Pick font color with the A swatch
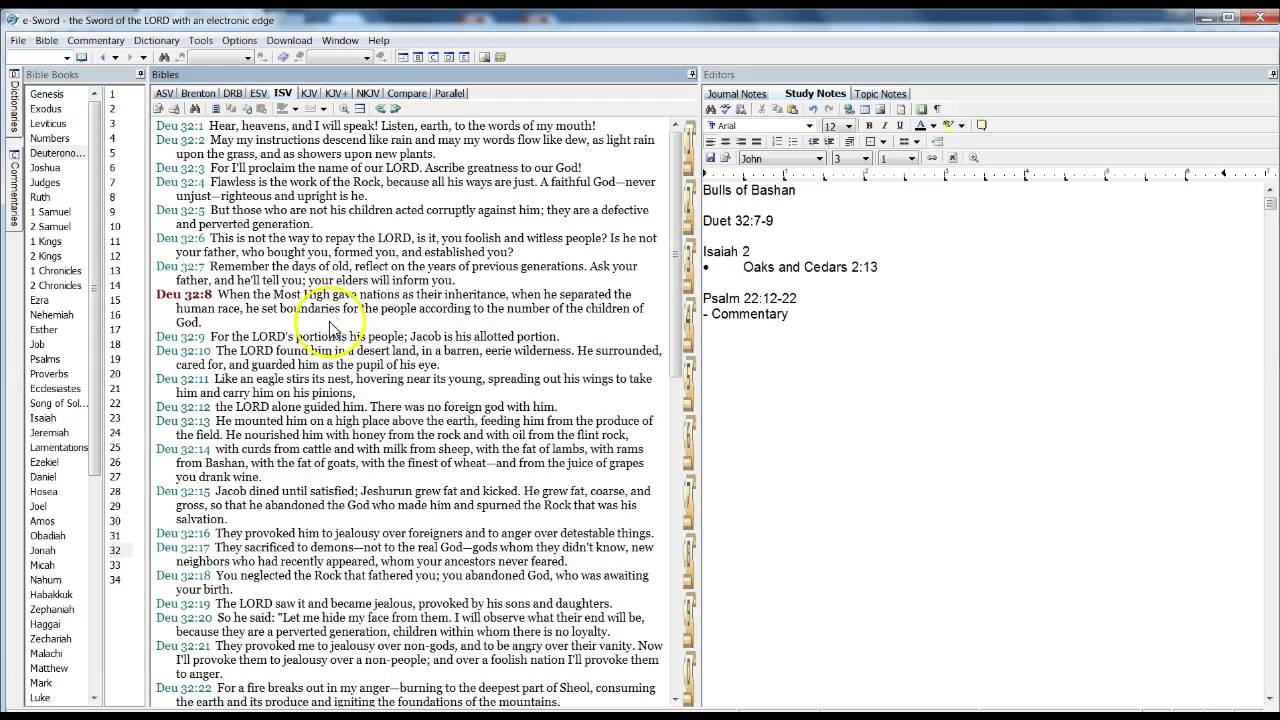The width and height of the screenshot is (1280, 720). coord(920,126)
